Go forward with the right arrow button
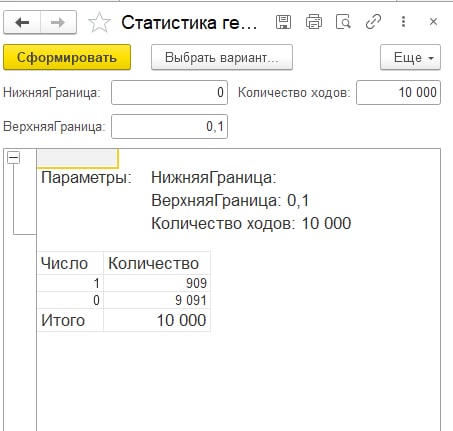Image resolution: width=453 pixels, height=431 pixels. [58, 22]
